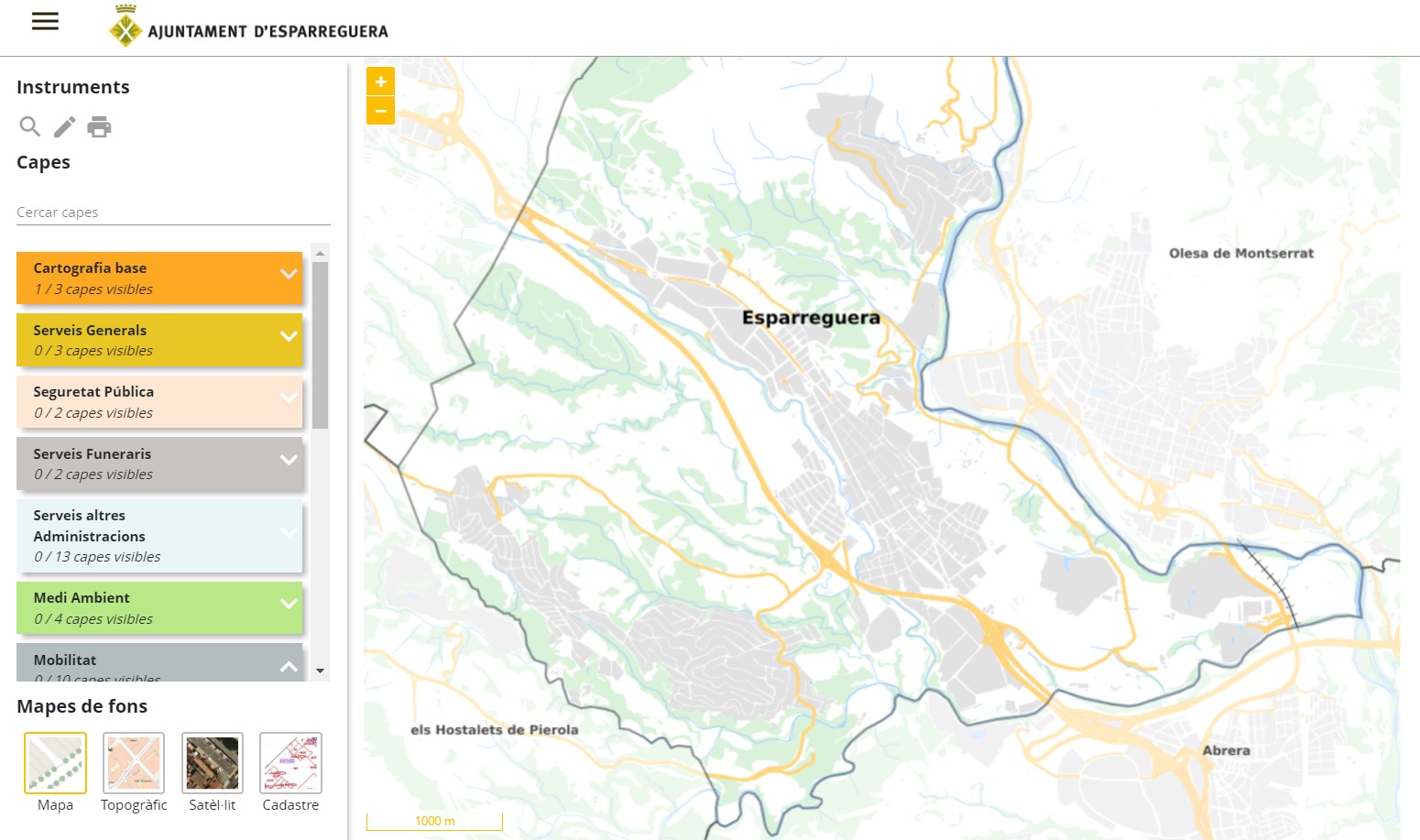This screenshot has height=840, width=1420.
Task: Collapse the Mobilitat layer group
Action: click(289, 666)
